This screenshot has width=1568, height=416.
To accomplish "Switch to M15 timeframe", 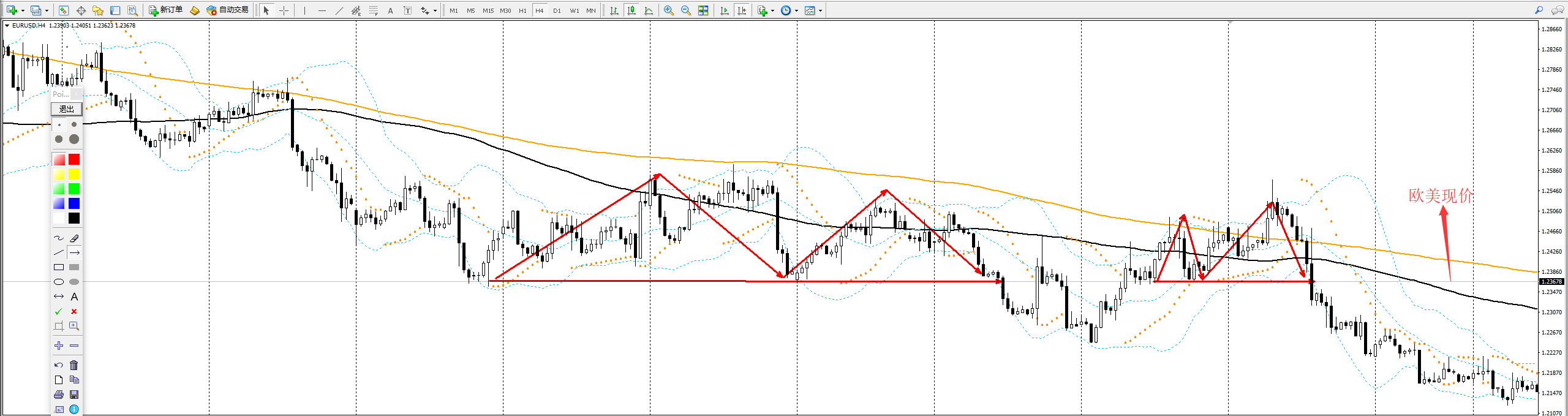I will (488, 10).
